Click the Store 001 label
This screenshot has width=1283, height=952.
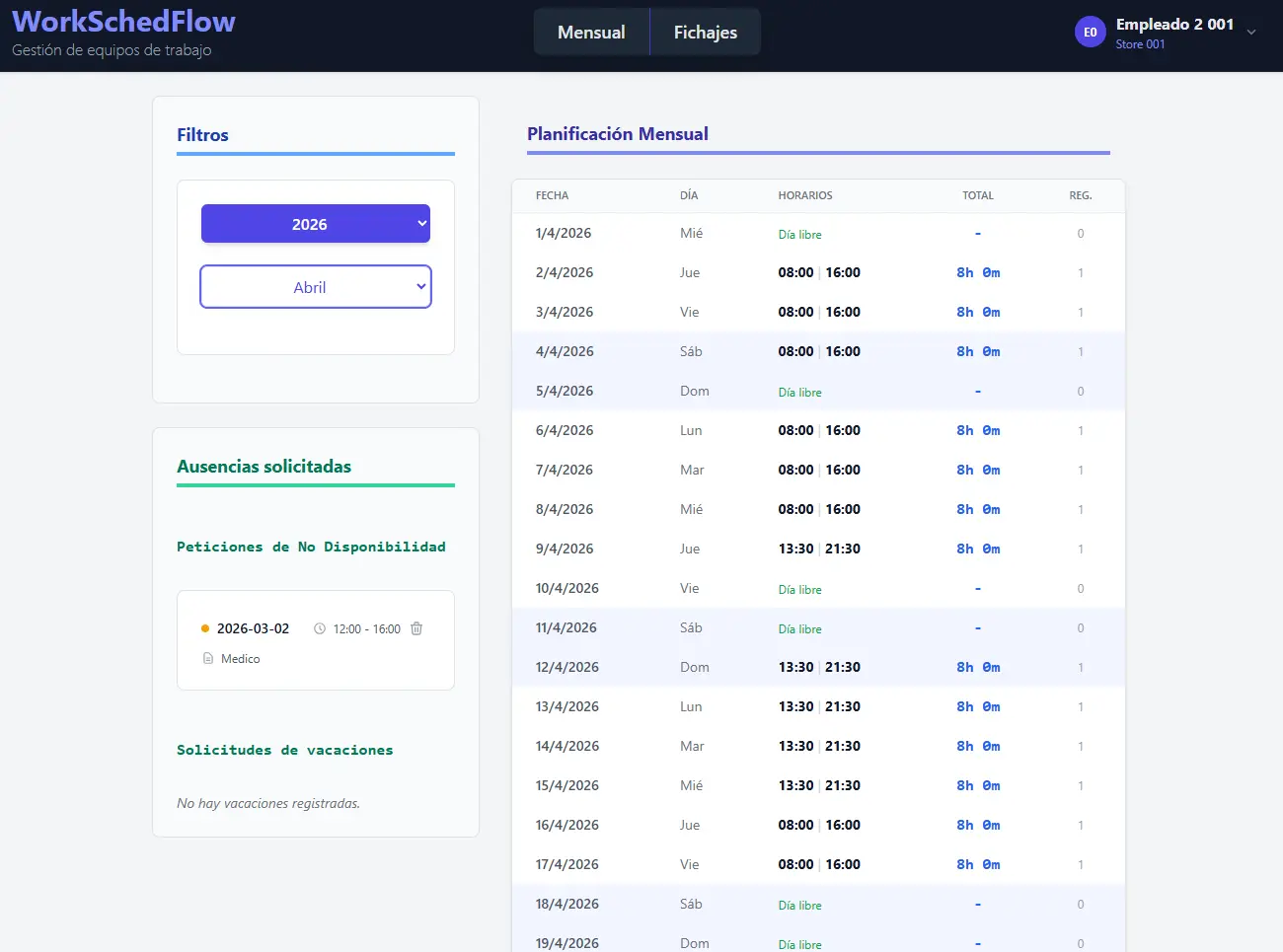click(x=1140, y=44)
